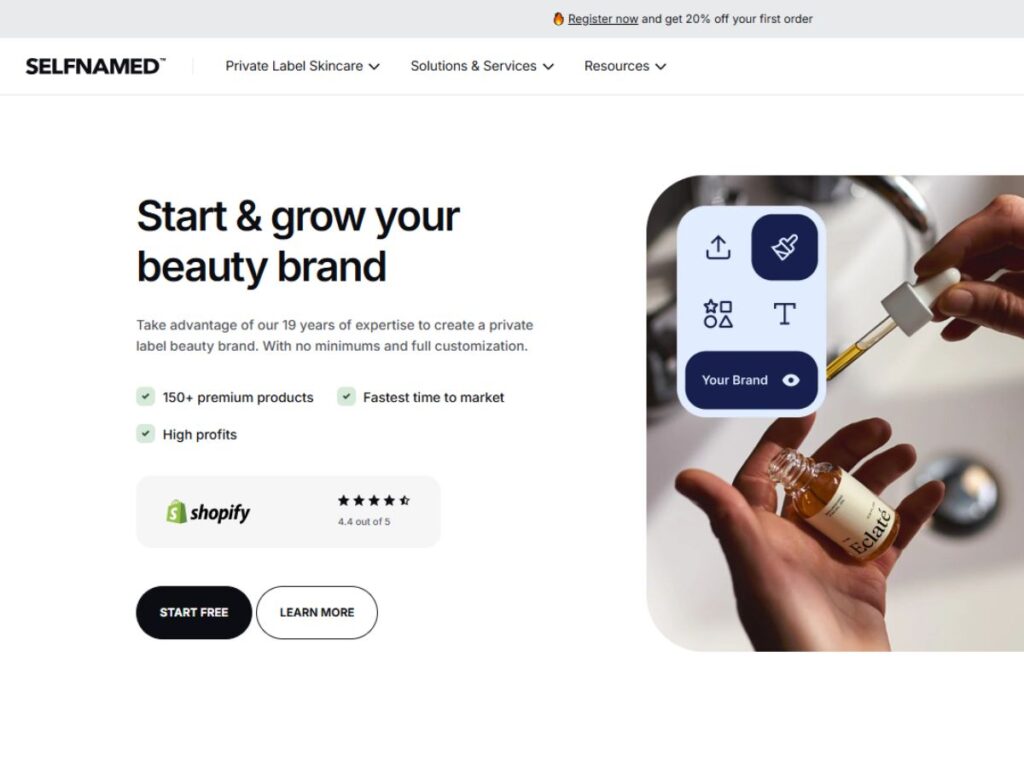
Task: Select the text T icon
Action: [x=784, y=314]
